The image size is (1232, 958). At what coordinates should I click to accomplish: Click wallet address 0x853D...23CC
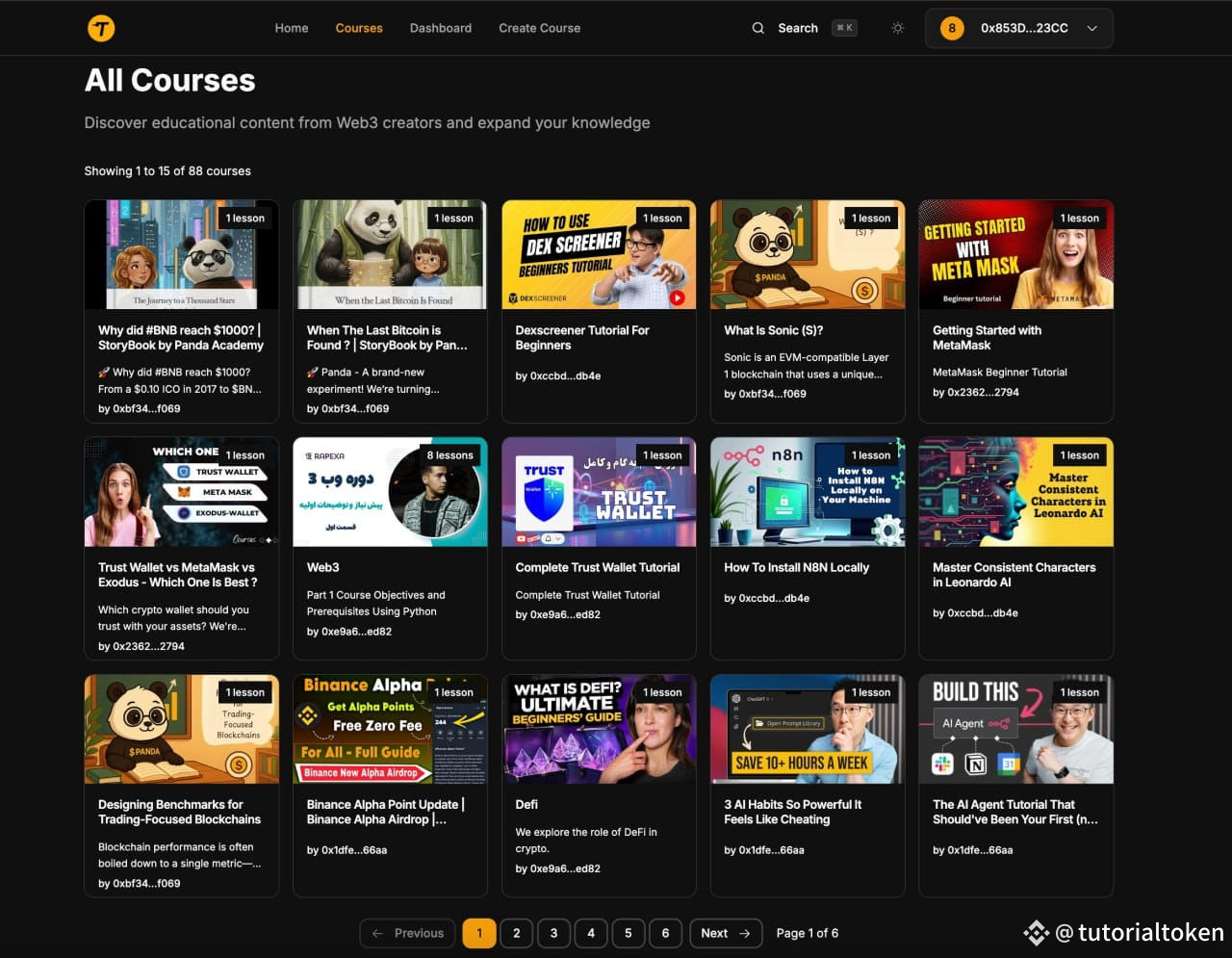click(x=1024, y=28)
